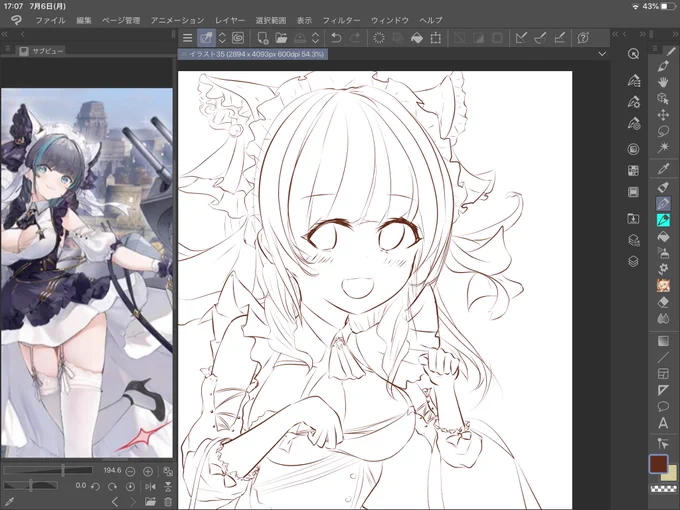Open the ヘルプ menu

coord(431,20)
